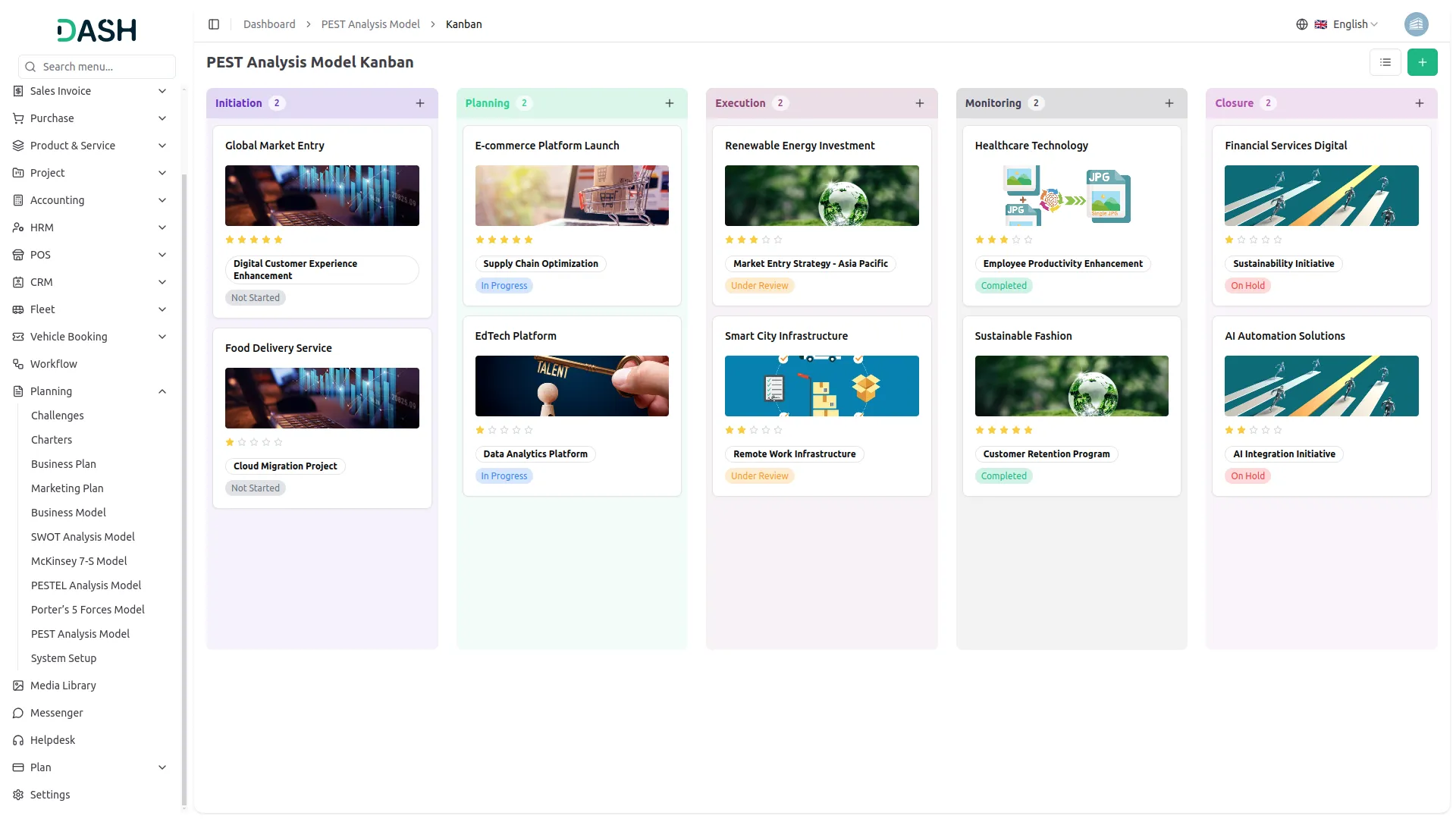The image size is (1456, 819).
Task: Toggle the sidebar collapse icon
Action: 214,24
